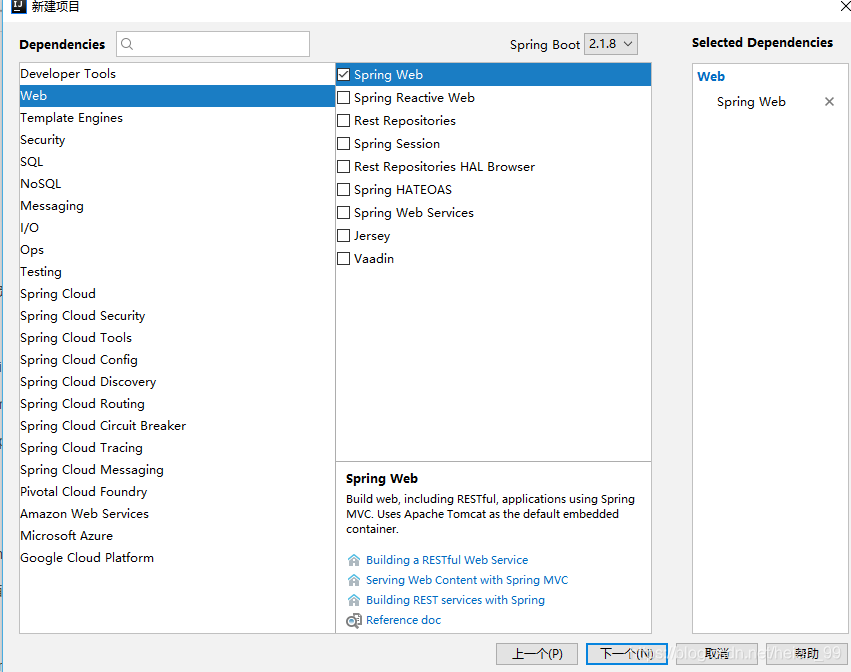Choose Spring Cloud Tools category
The width and height of the screenshot is (851, 672).
click(177, 338)
